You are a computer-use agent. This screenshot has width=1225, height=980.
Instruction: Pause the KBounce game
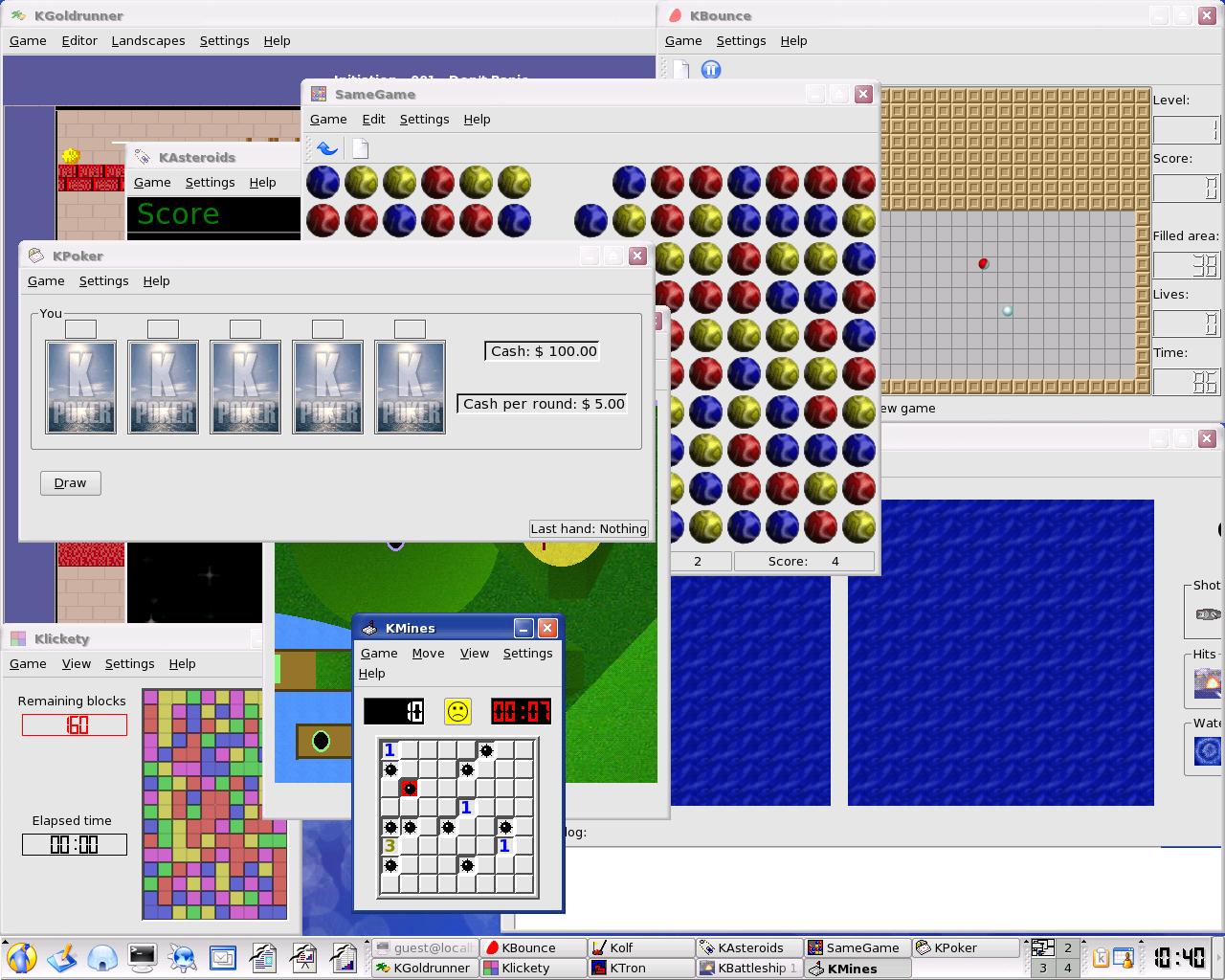[x=711, y=70]
